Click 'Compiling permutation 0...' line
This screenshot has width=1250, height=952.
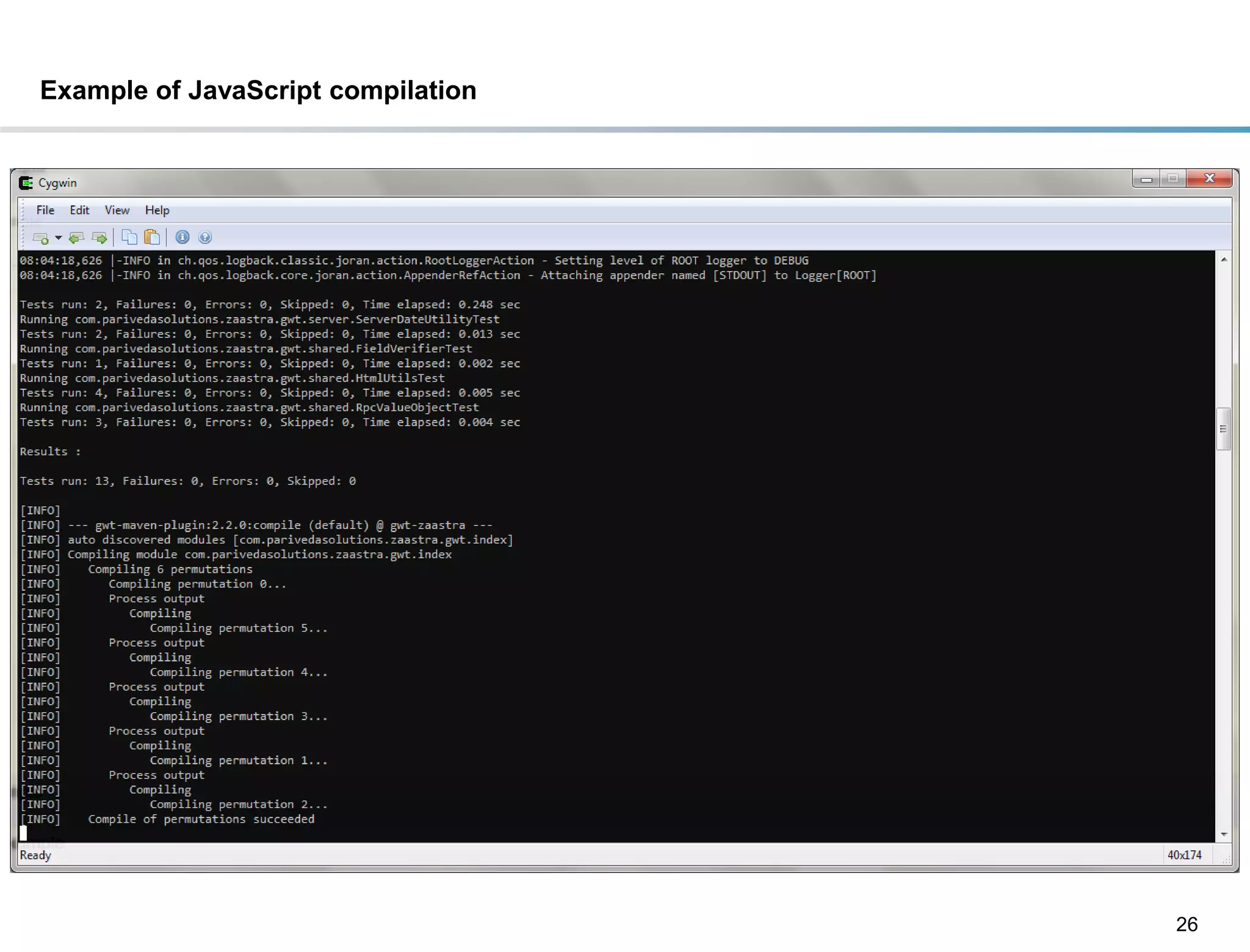[x=154, y=584]
